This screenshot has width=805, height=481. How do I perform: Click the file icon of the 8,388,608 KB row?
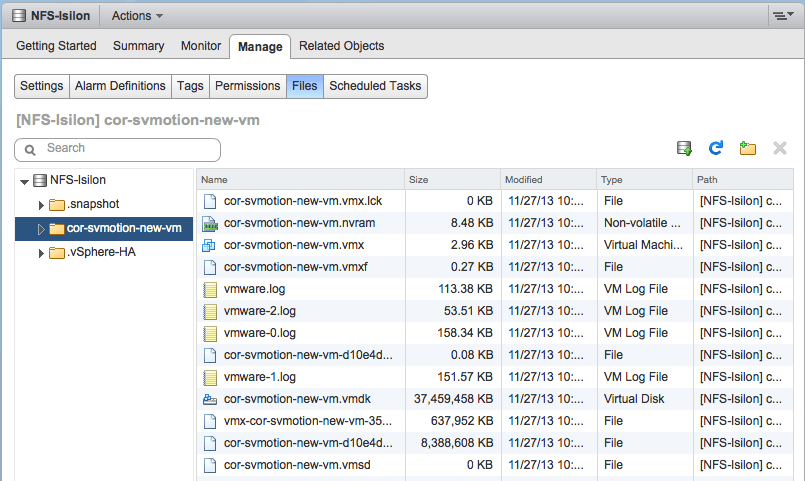209,444
